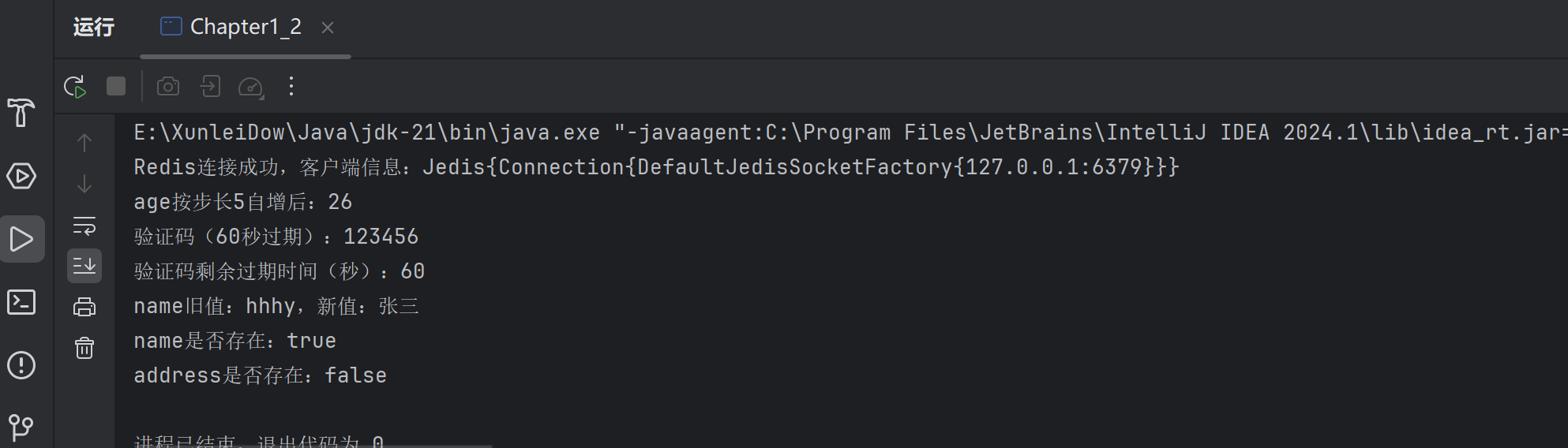
Task: Open the Terminal tool window
Action: click(21, 302)
